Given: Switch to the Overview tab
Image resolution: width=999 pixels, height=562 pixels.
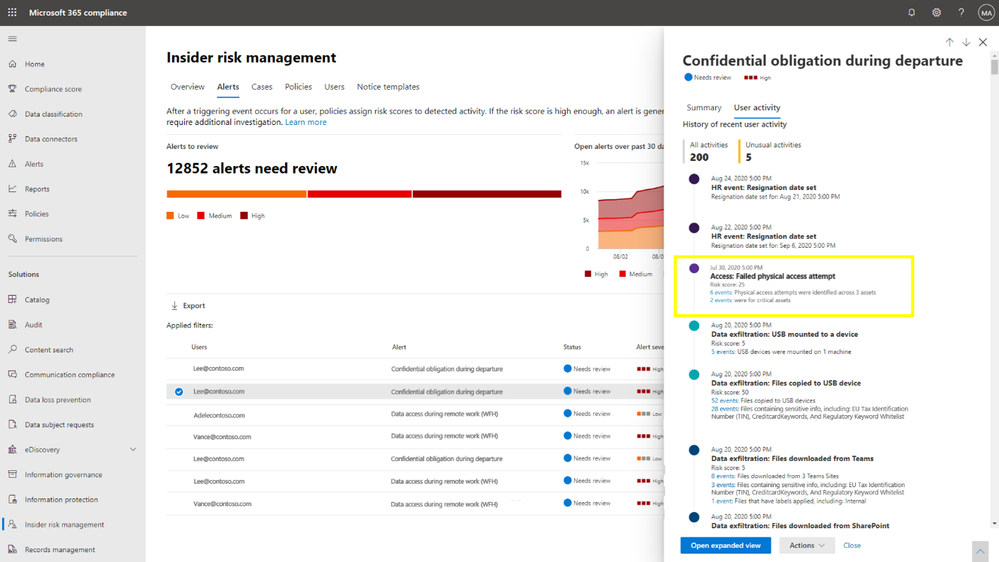Looking at the screenshot, I should pyautogui.click(x=187, y=87).
